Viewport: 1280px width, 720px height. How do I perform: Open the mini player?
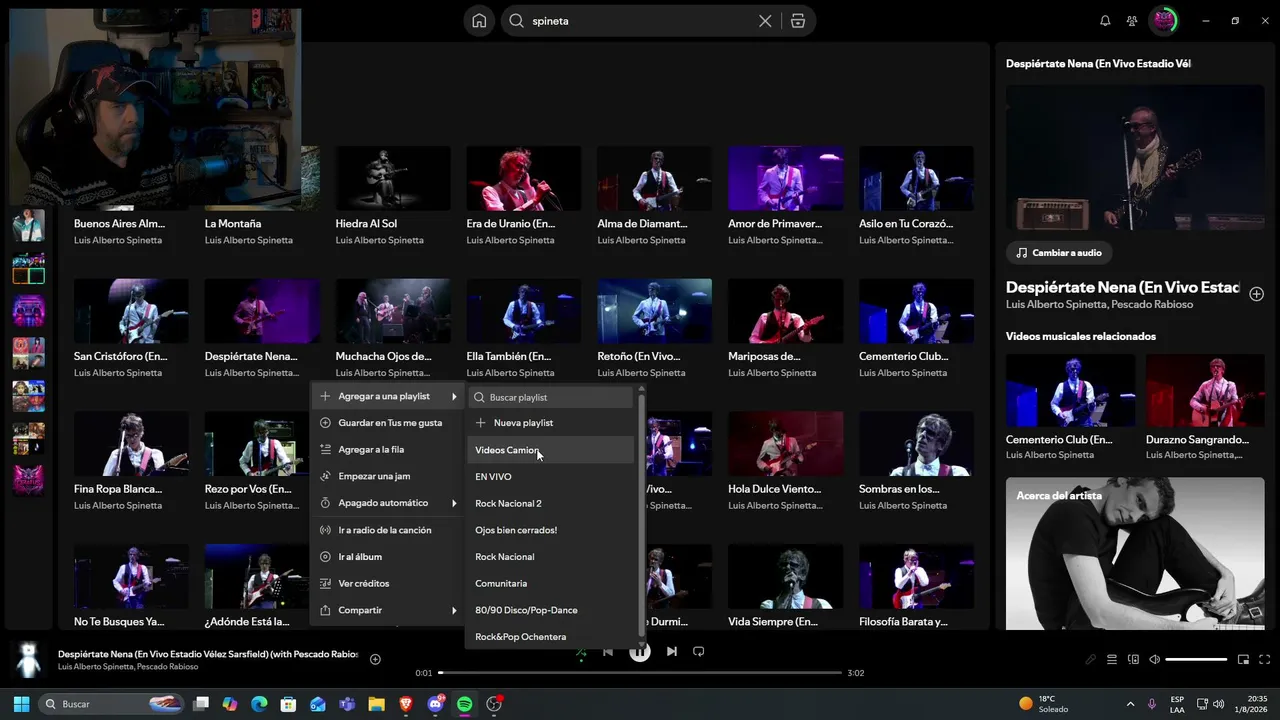pos(1243,660)
